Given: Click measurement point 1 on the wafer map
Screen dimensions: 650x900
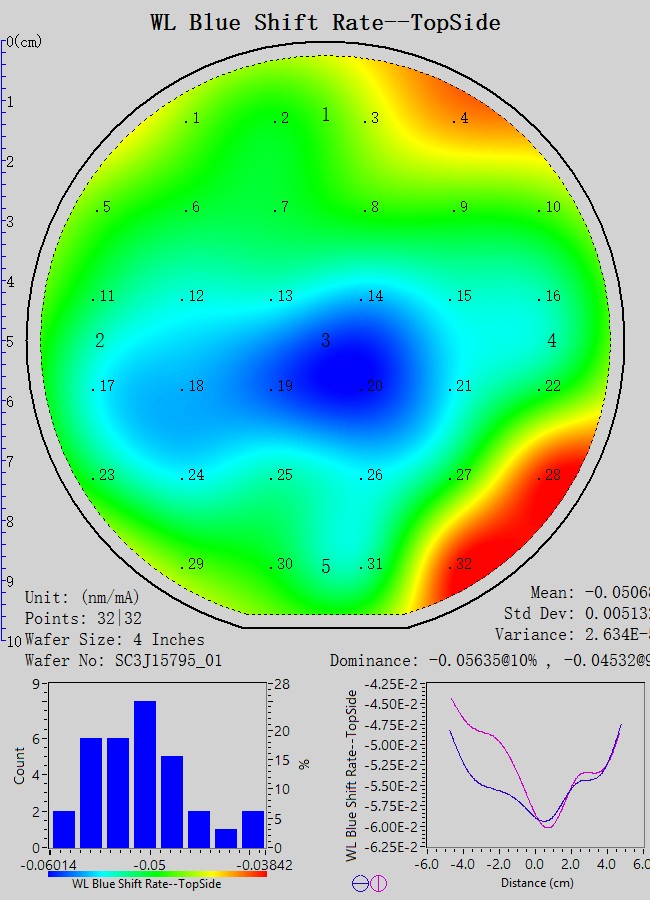Looking at the screenshot, I should 191,118.
